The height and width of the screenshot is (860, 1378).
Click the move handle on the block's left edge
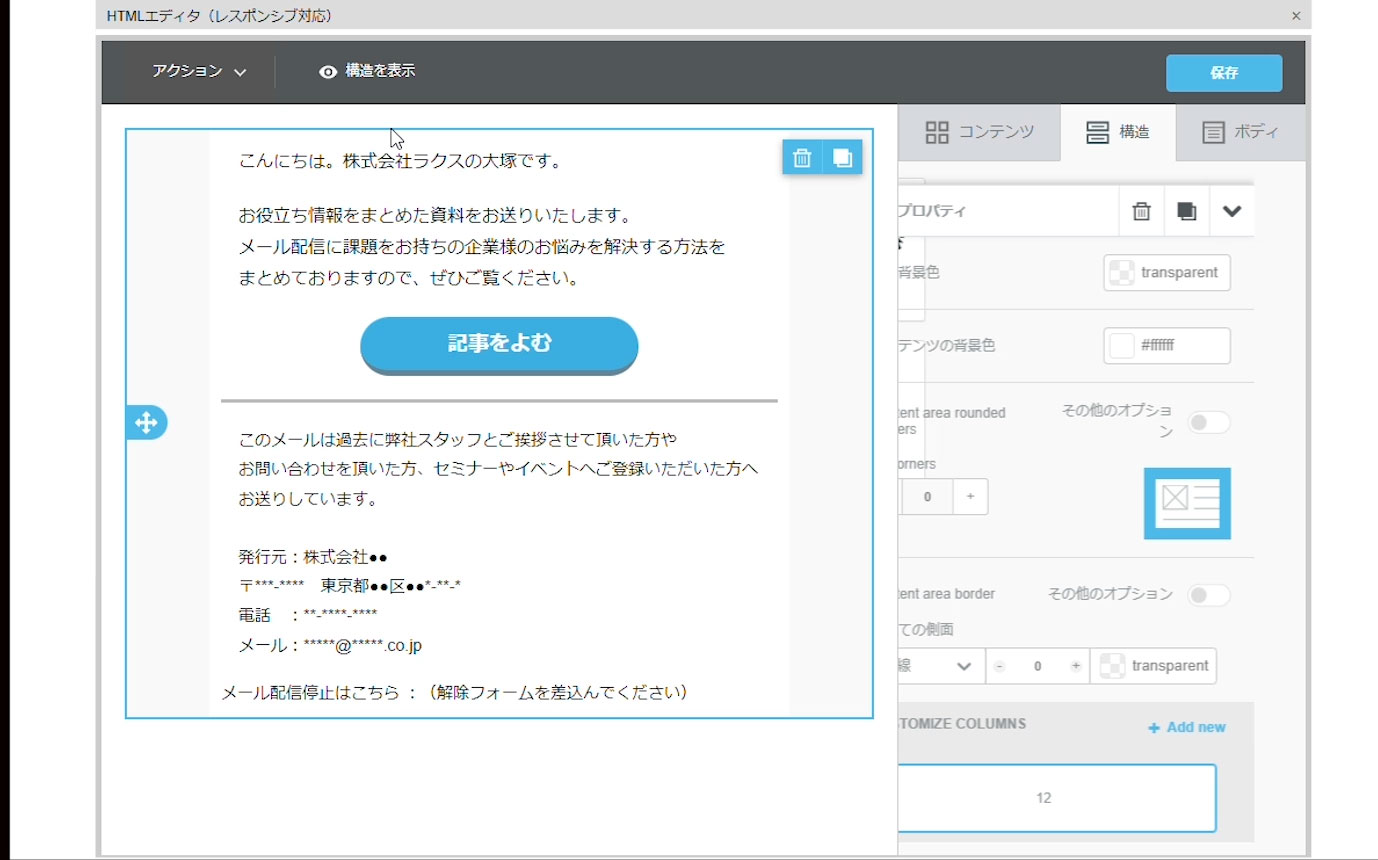click(x=146, y=423)
